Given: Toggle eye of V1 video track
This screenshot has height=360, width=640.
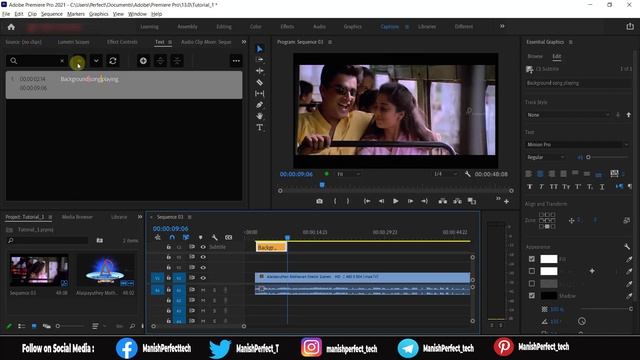Looking at the screenshot, I should point(203,278).
